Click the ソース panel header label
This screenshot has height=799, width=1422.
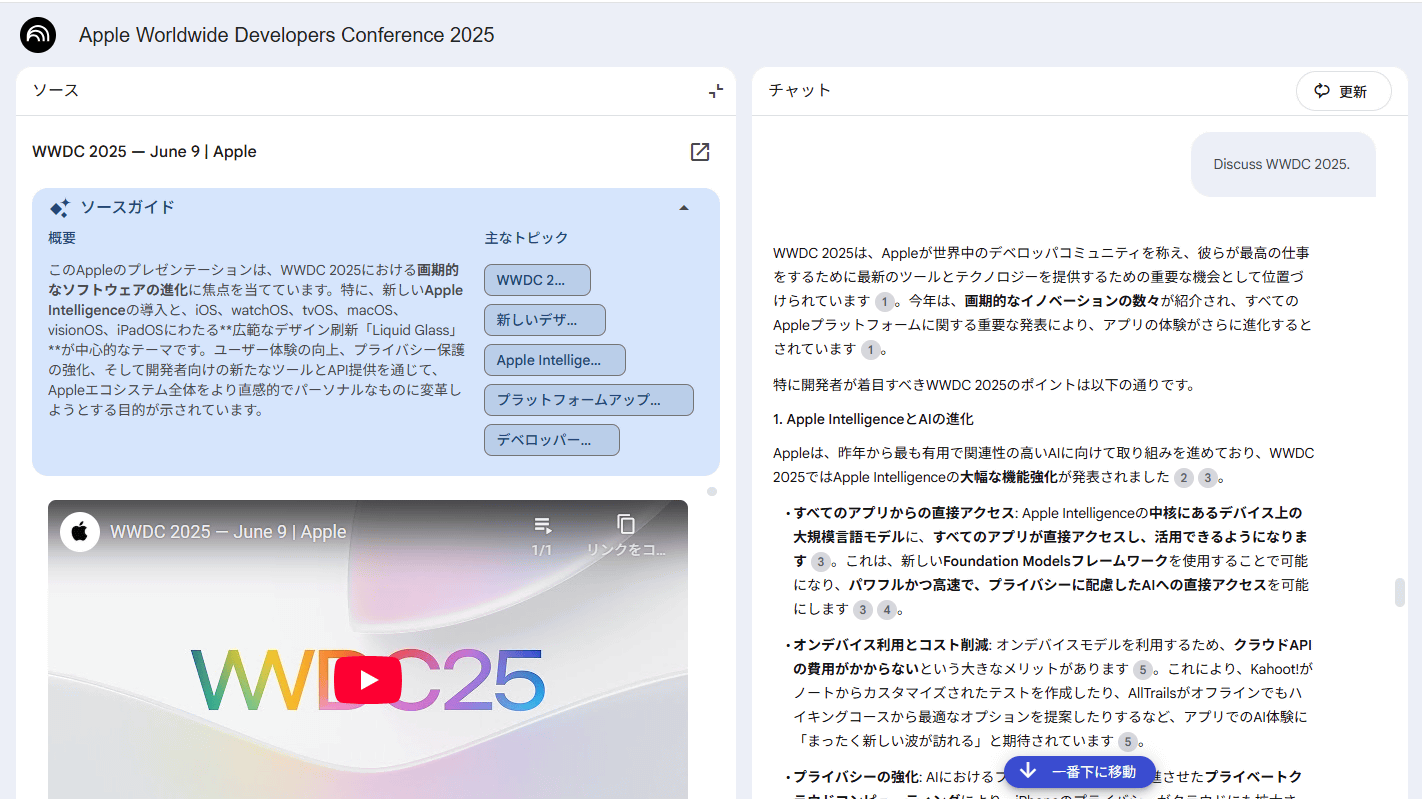56,91
